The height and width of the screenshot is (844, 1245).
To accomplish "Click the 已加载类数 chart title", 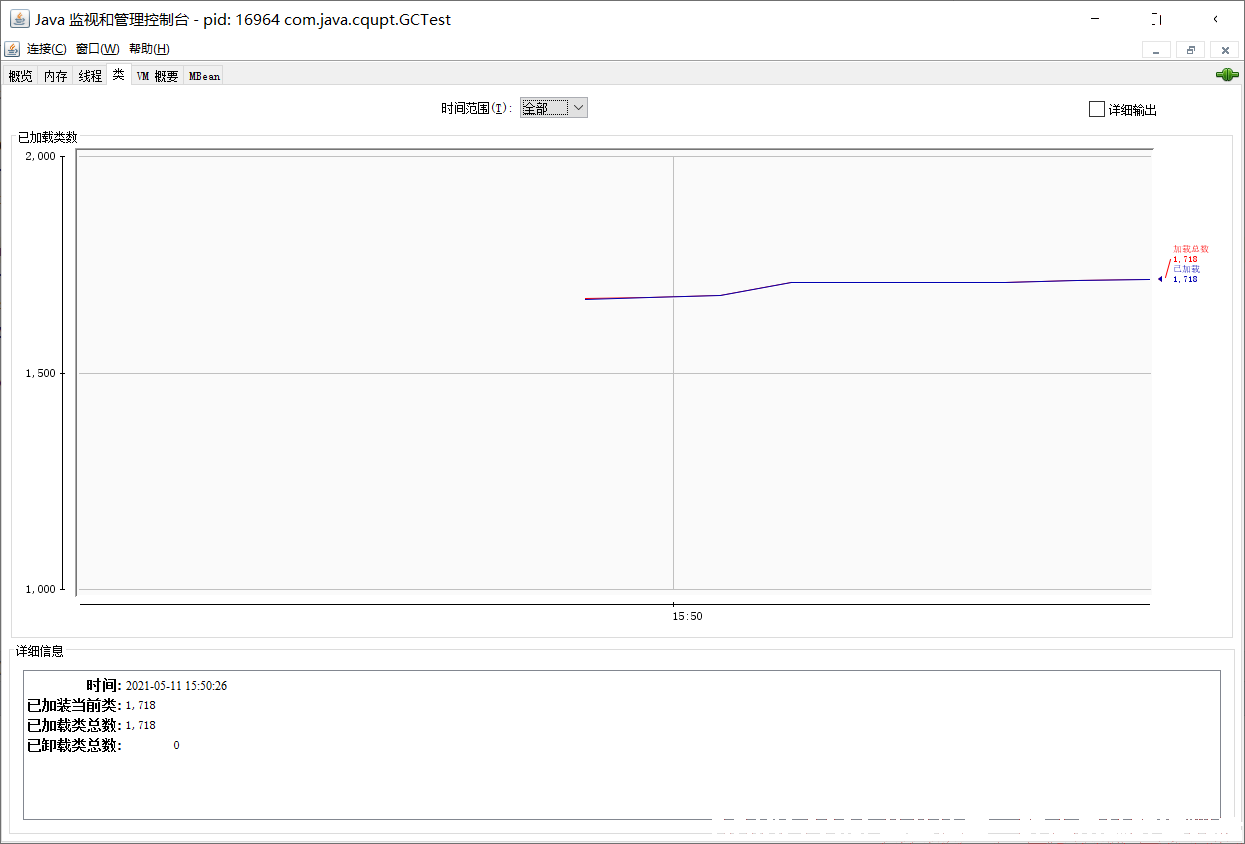I will tap(47, 137).
